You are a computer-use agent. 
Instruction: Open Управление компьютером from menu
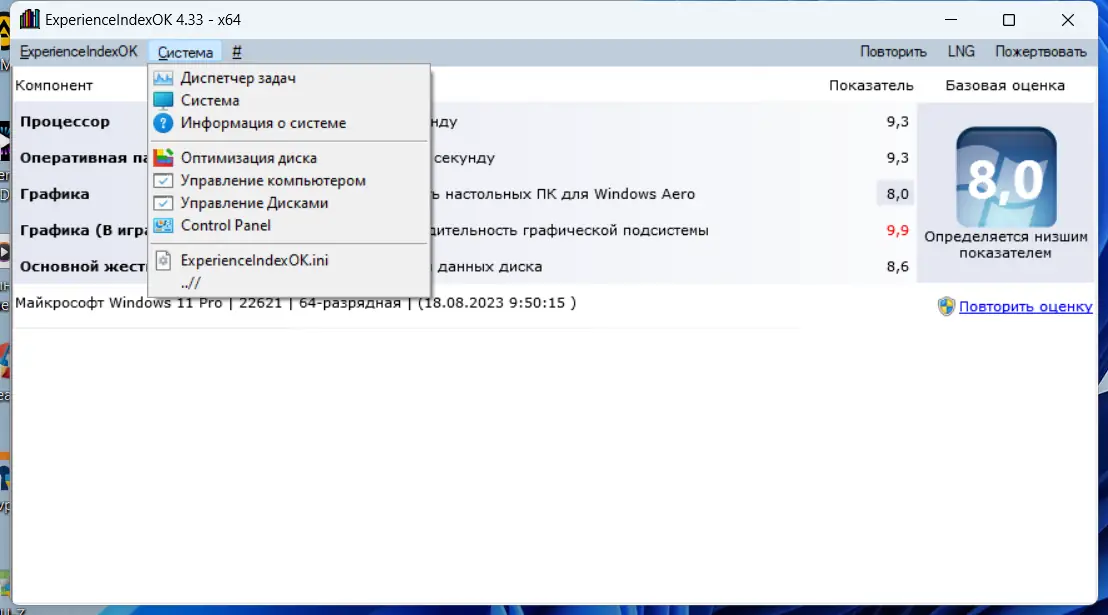coord(290,180)
